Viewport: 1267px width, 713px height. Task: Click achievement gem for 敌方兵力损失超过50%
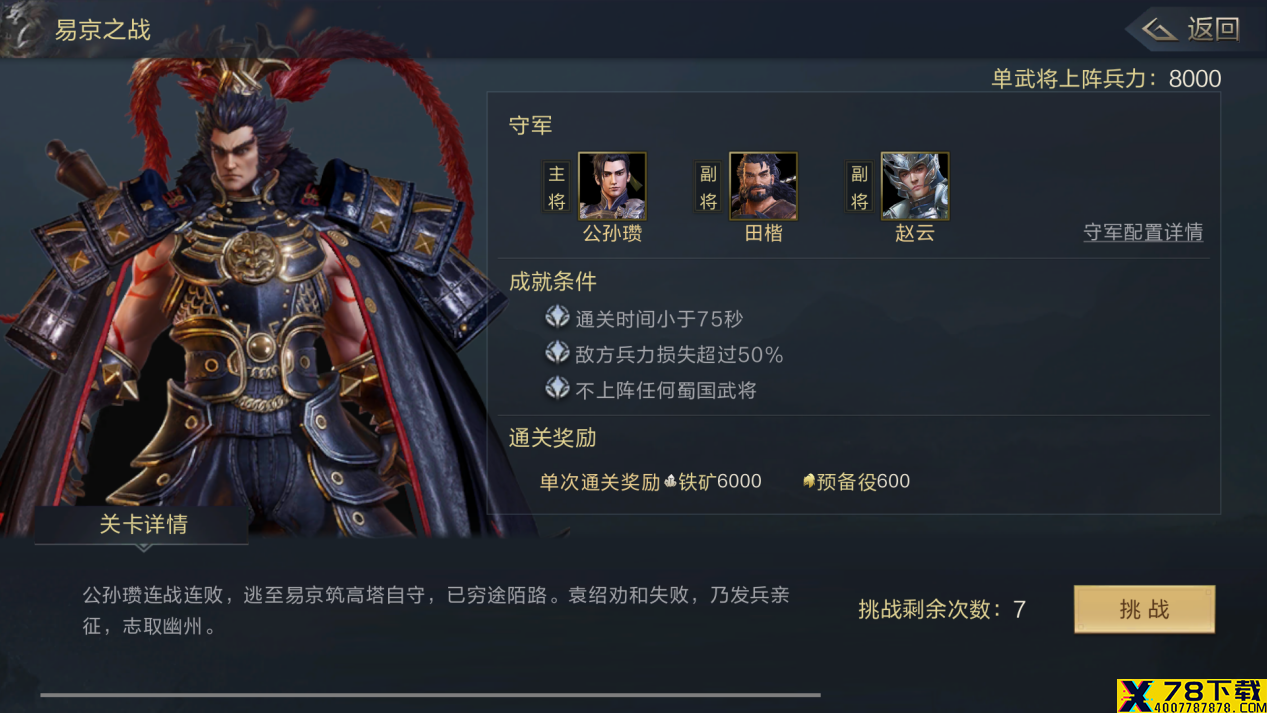click(x=557, y=353)
